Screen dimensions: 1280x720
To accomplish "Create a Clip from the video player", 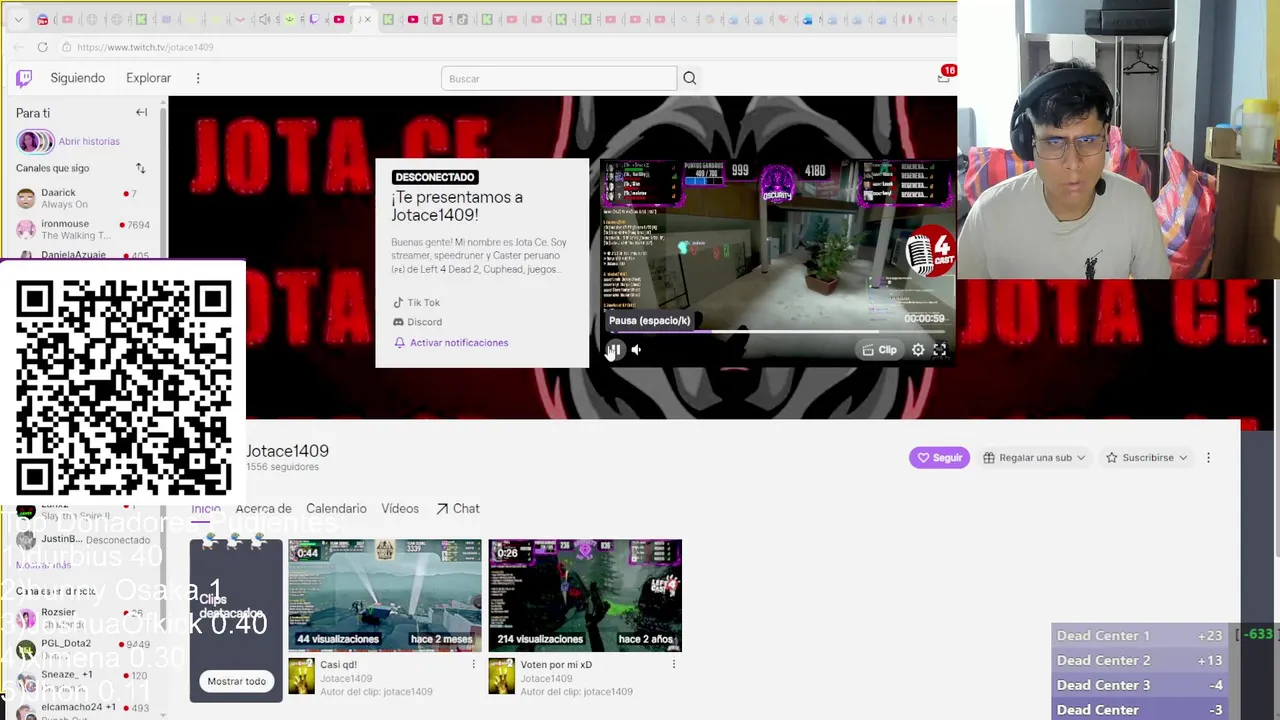I will point(880,350).
